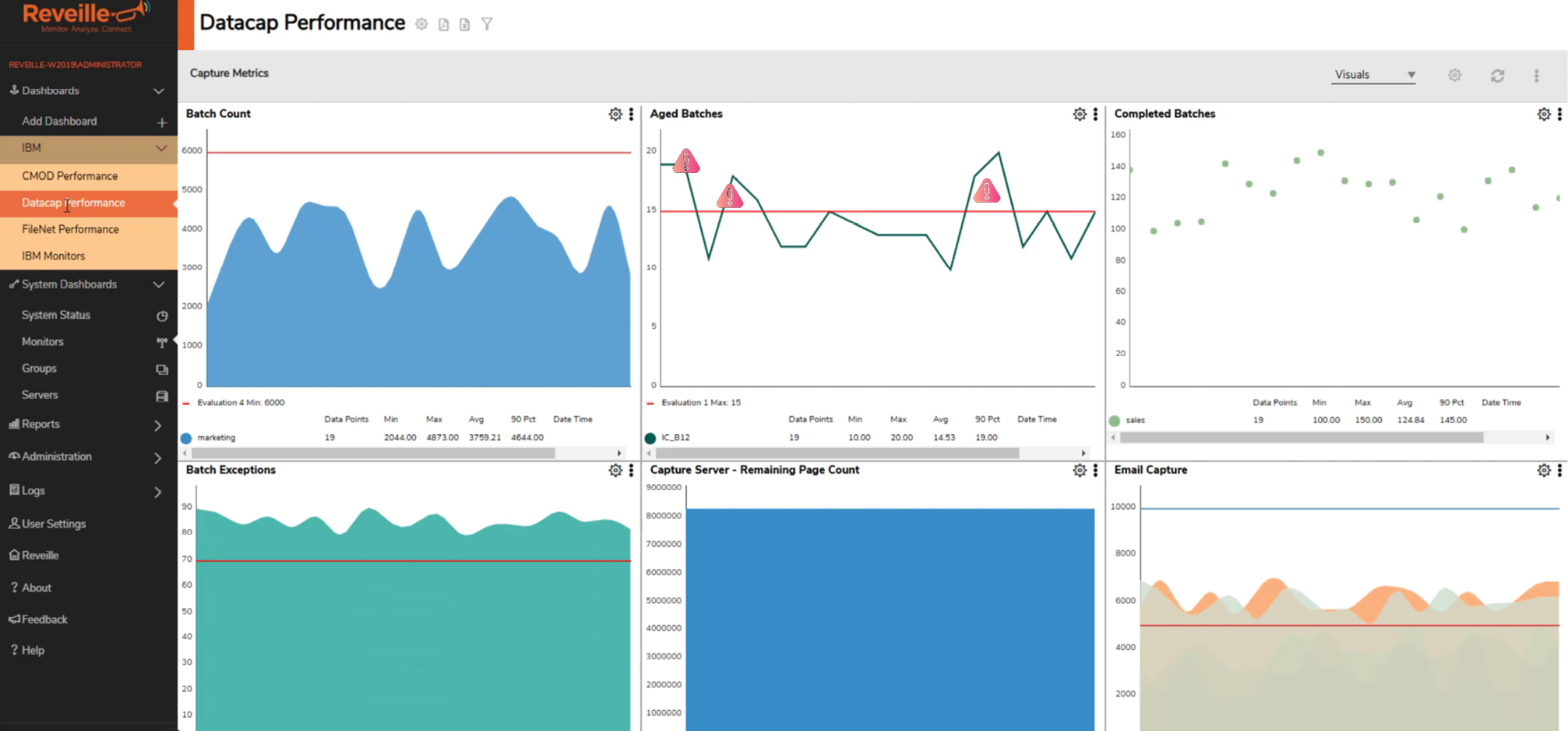The image size is (1568, 731).
Task: Open Capture Metrics more options menu
Action: (1536, 76)
